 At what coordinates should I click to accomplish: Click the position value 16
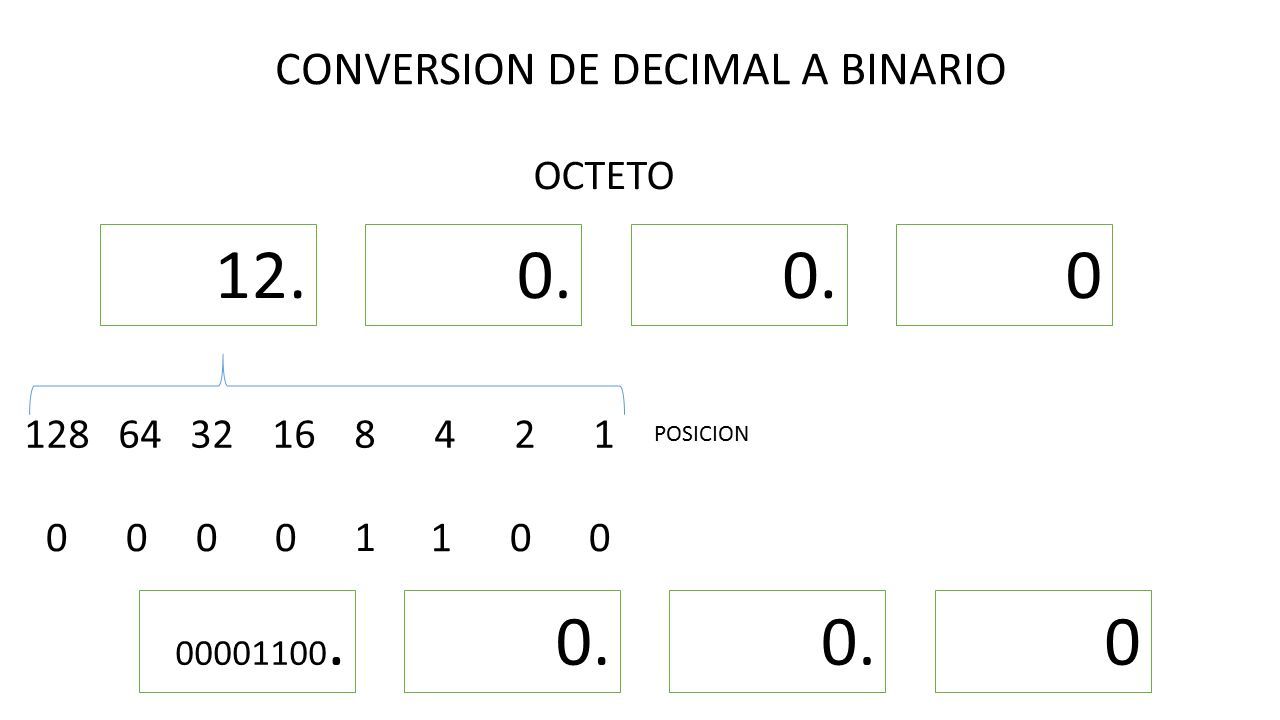pyautogui.click(x=295, y=435)
